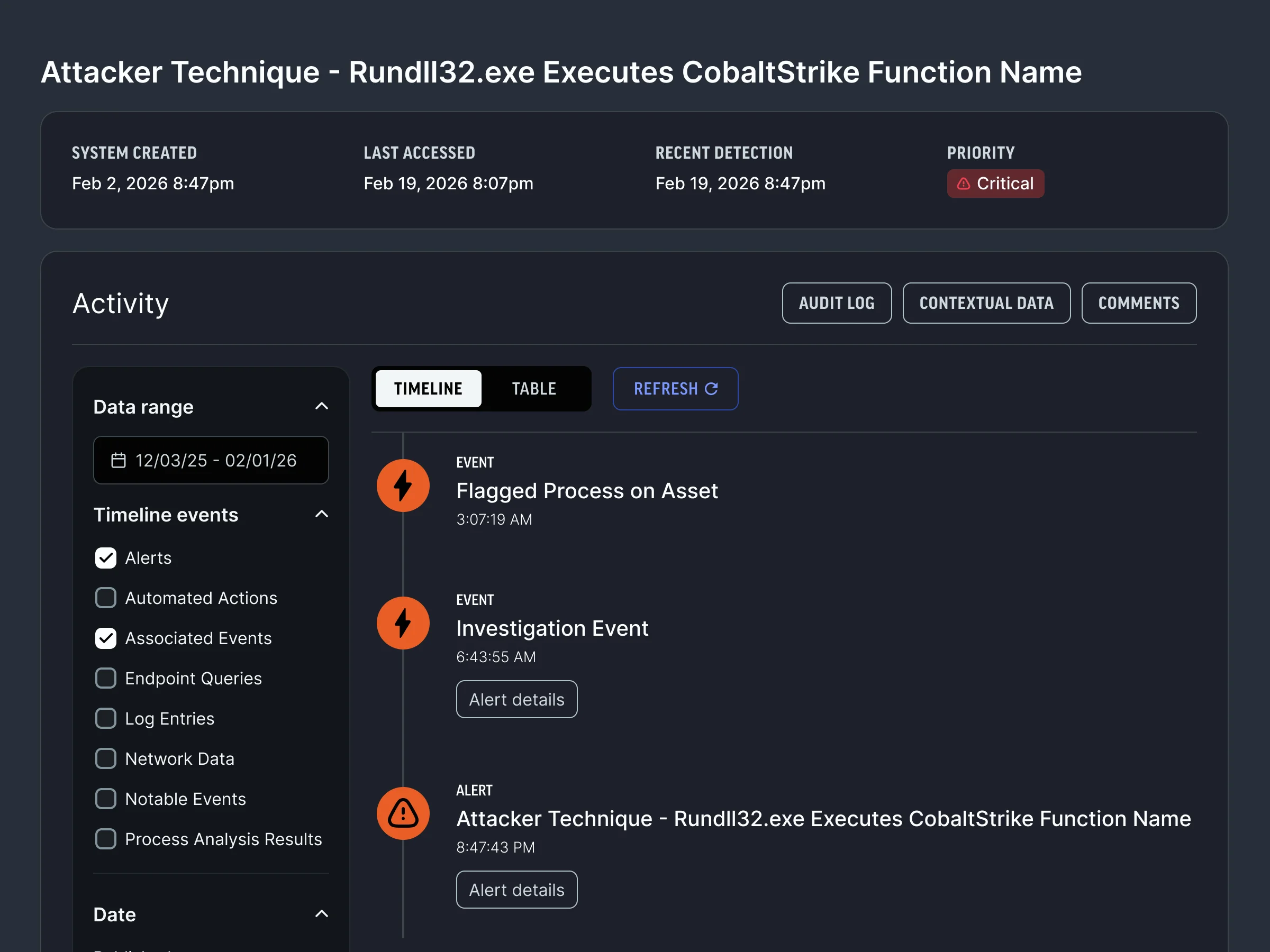Open Alert details for the 8:47:43 PM alert
The image size is (1270, 952).
[x=516, y=890]
